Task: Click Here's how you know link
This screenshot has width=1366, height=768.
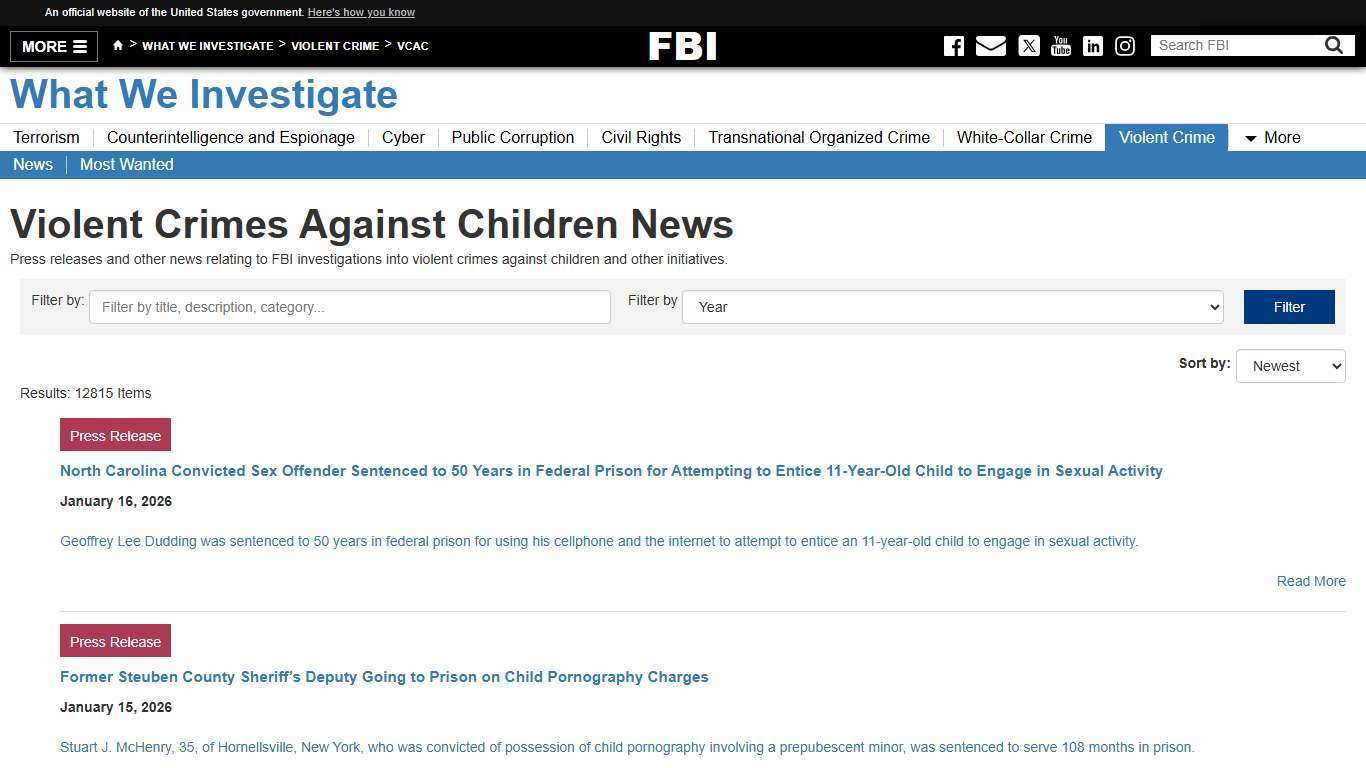Action: (x=361, y=12)
